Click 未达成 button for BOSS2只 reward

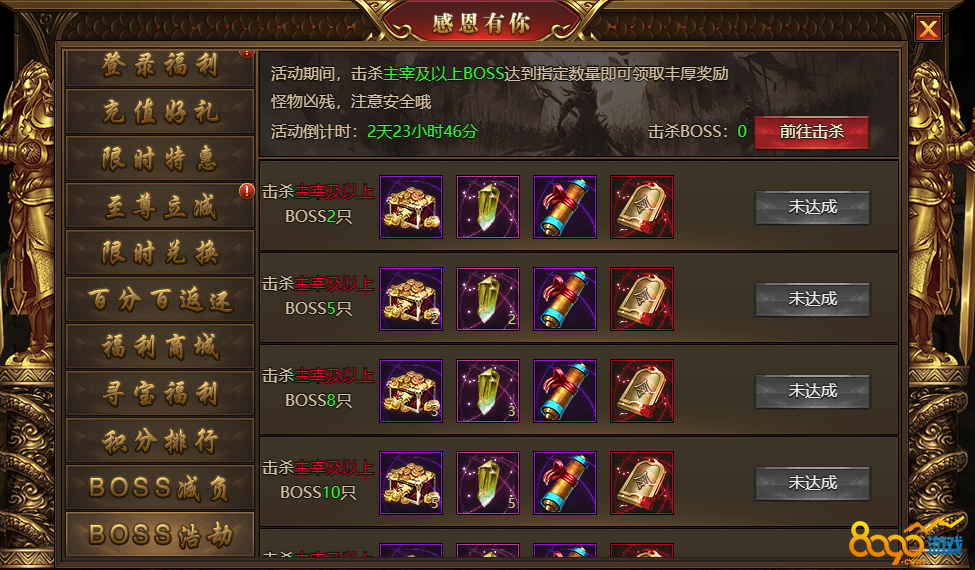813,207
